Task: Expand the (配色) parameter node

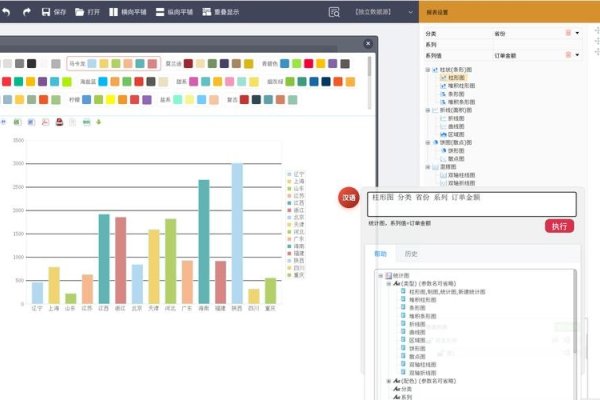Action: (388, 381)
